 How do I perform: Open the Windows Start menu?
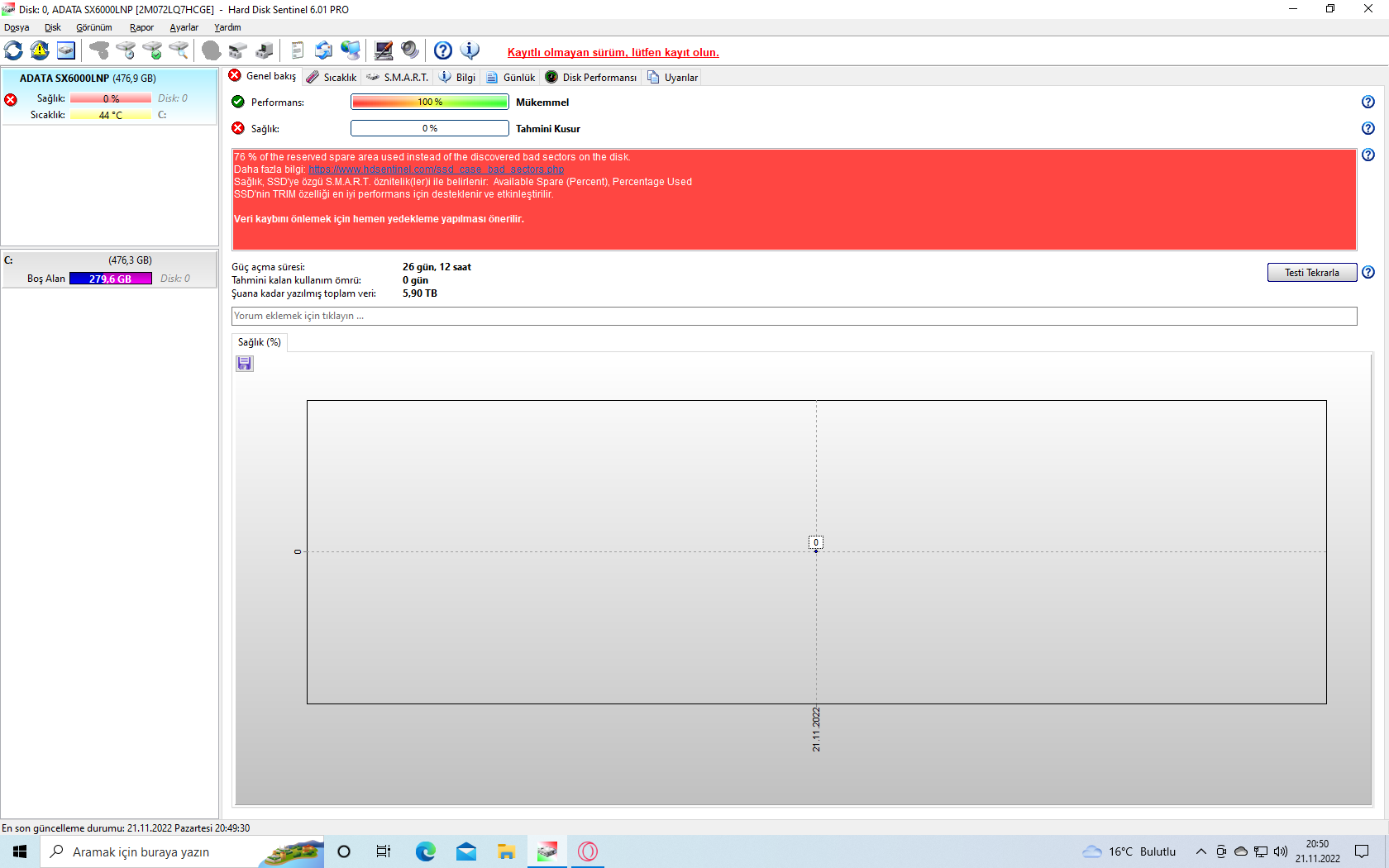pos(20,851)
